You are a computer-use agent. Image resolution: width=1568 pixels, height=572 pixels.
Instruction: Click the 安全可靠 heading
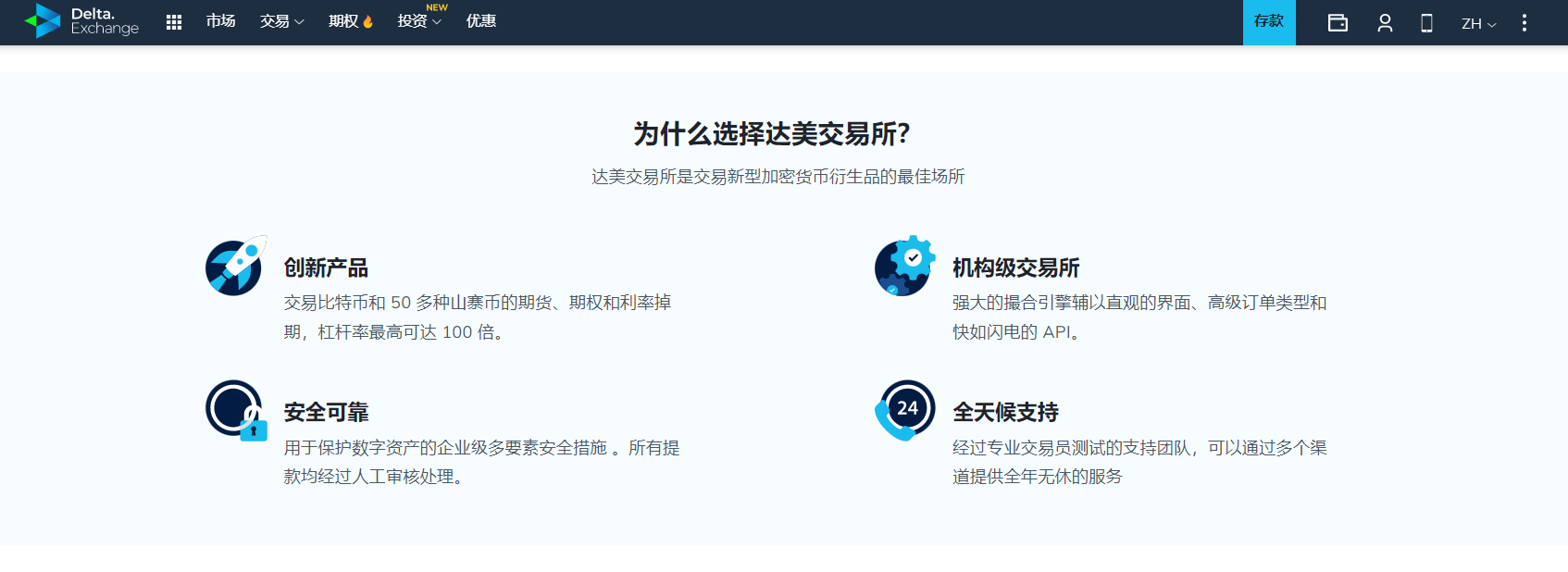326,413
